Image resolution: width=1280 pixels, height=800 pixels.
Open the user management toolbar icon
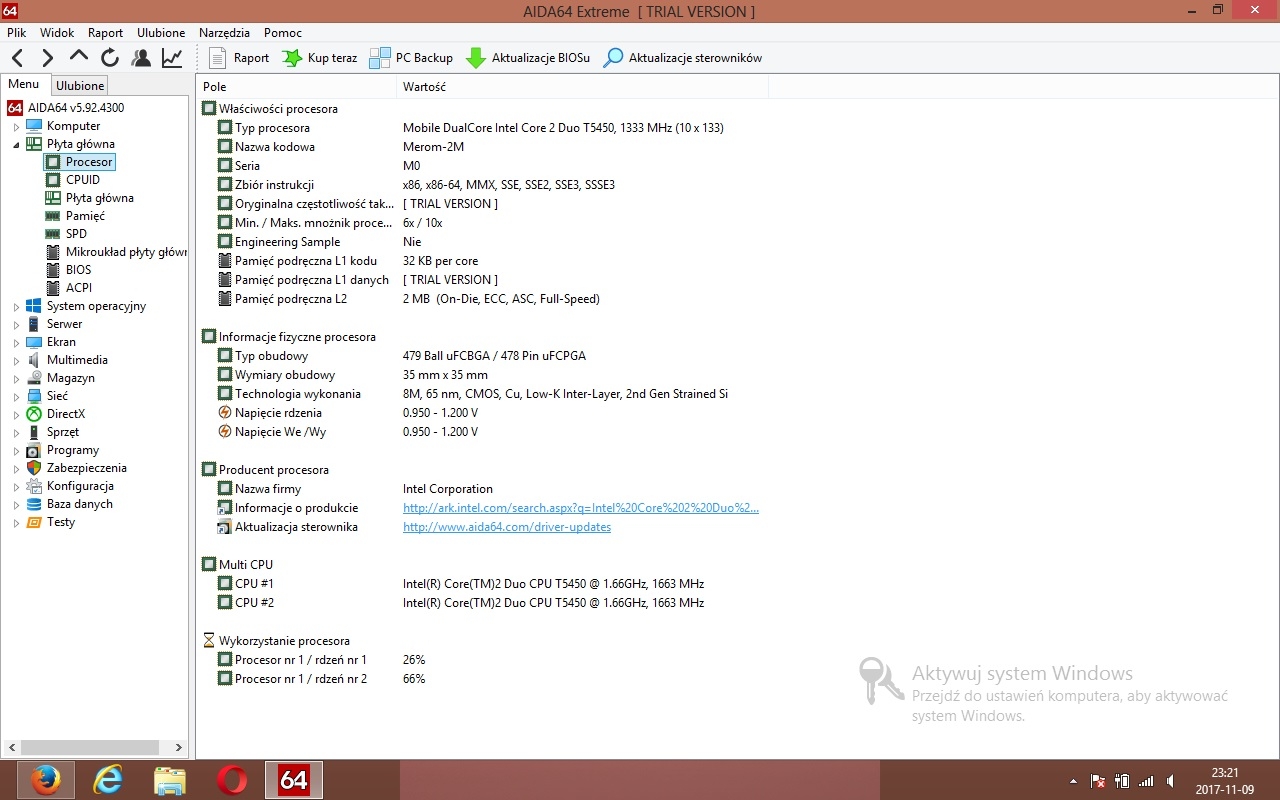pos(141,58)
